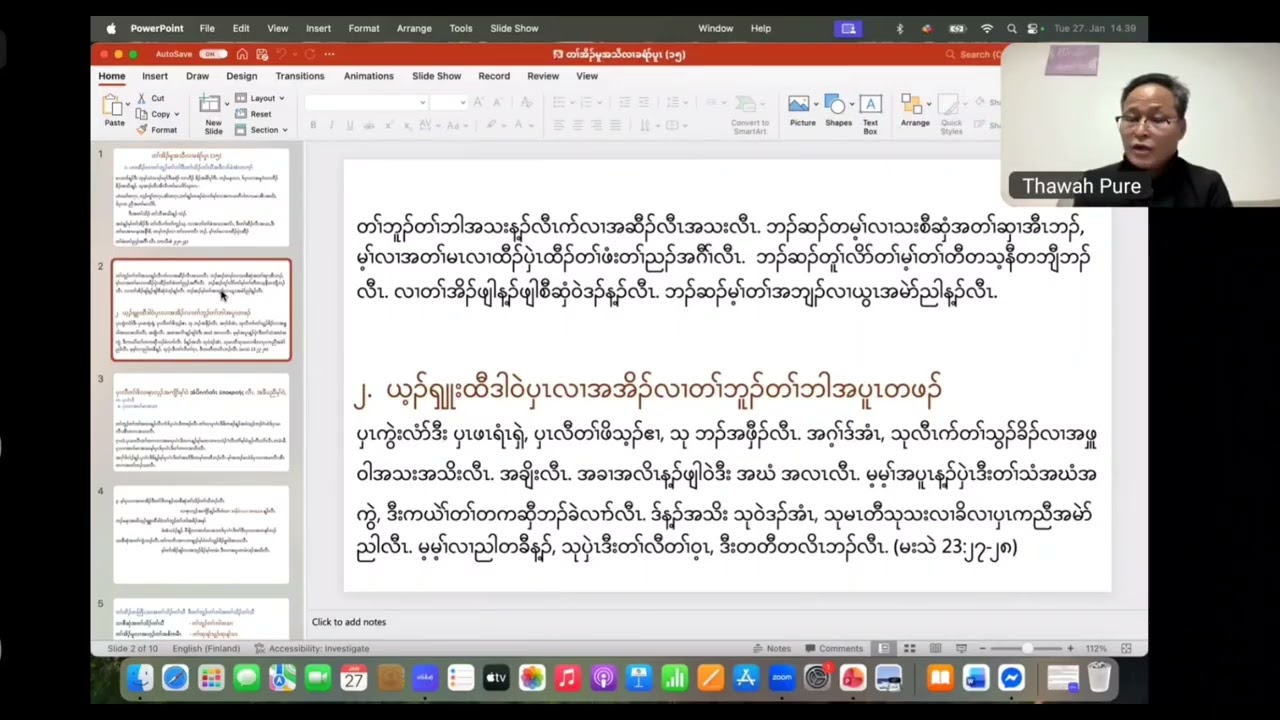Open the Animations ribbon tab
Viewport: 1280px width, 720px height.
click(x=368, y=76)
